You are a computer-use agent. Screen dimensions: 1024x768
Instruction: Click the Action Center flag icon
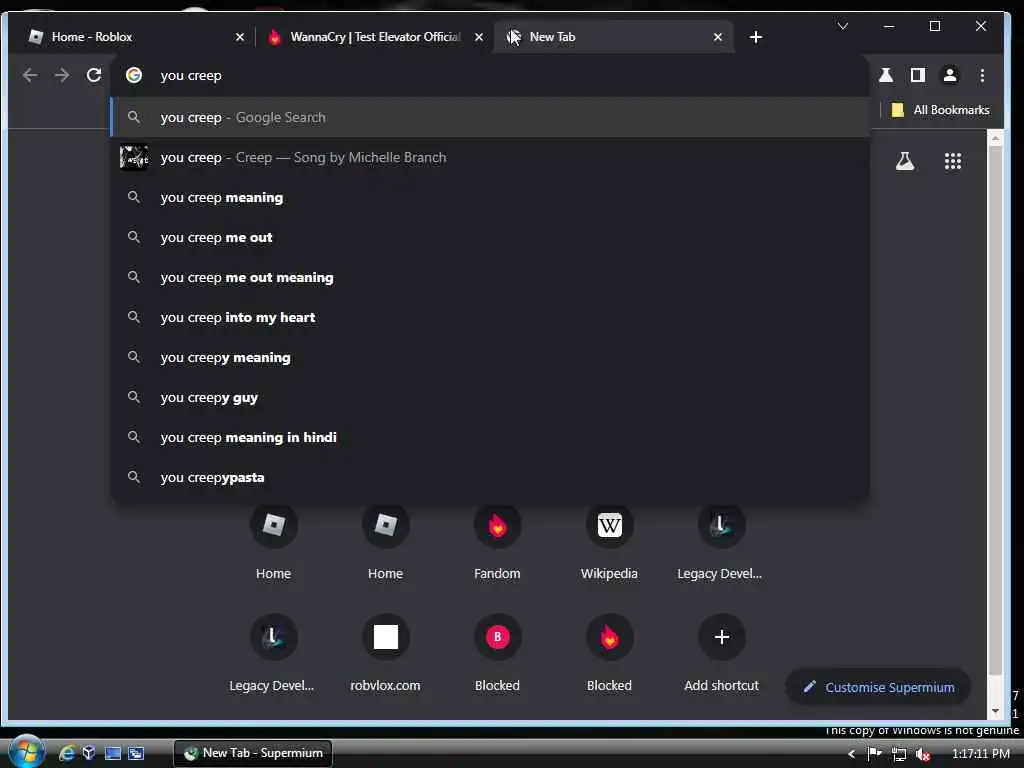pyautogui.click(x=874, y=754)
